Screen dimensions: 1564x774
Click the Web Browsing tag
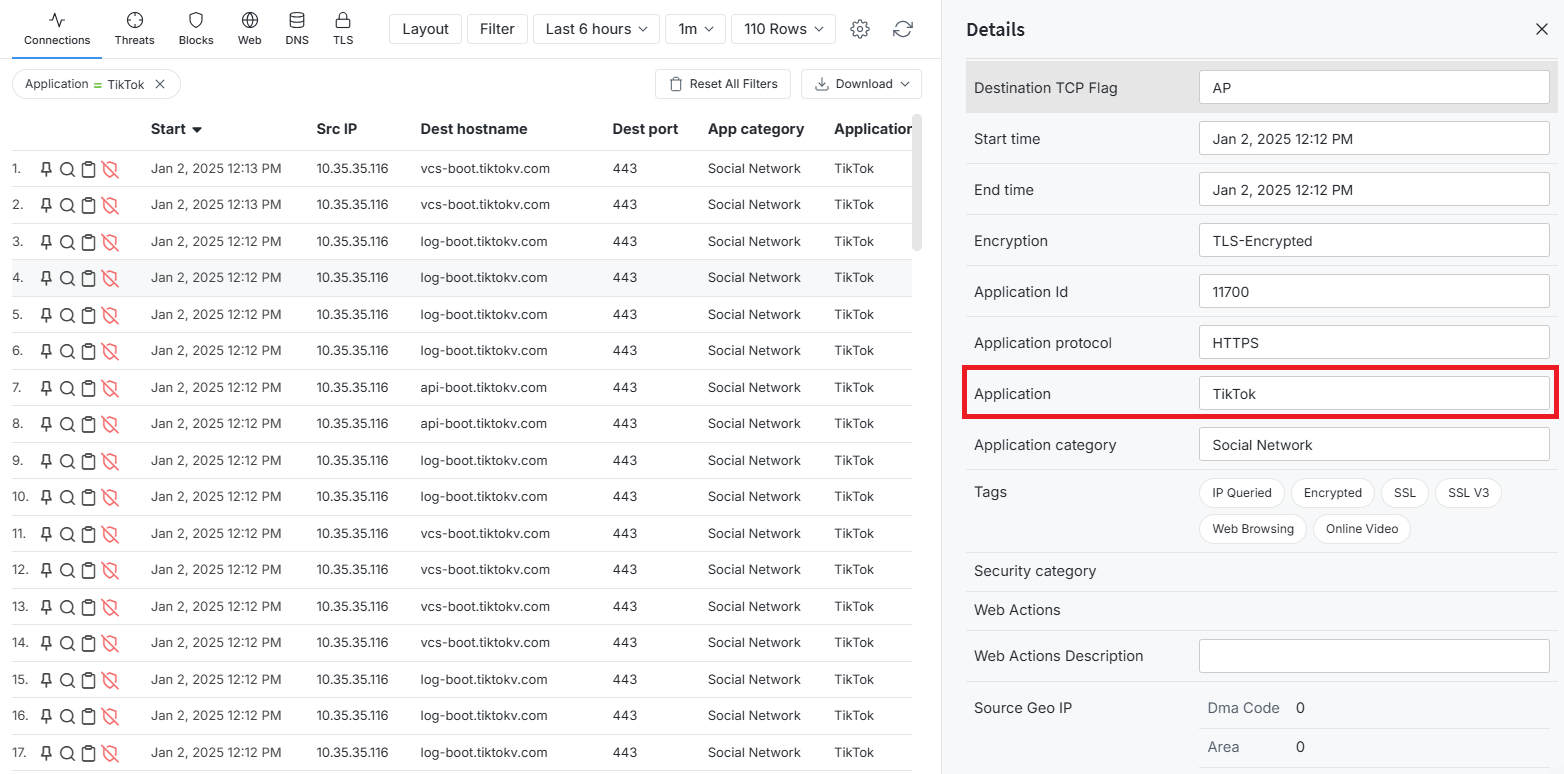coord(1253,529)
